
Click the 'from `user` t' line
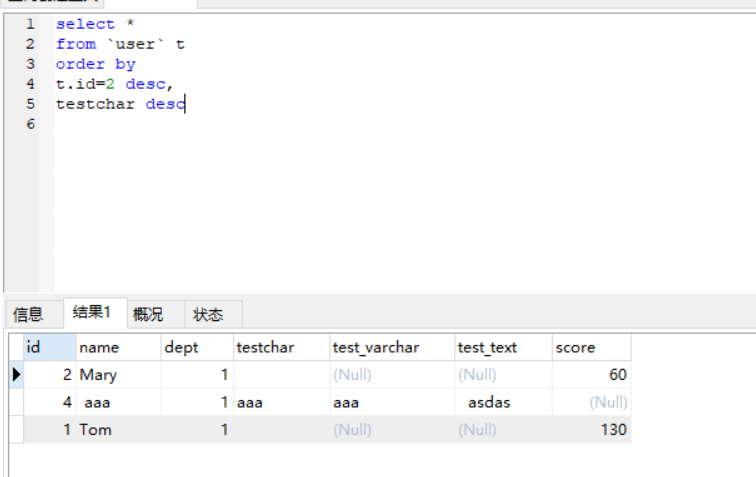pyautogui.click(x=120, y=44)
